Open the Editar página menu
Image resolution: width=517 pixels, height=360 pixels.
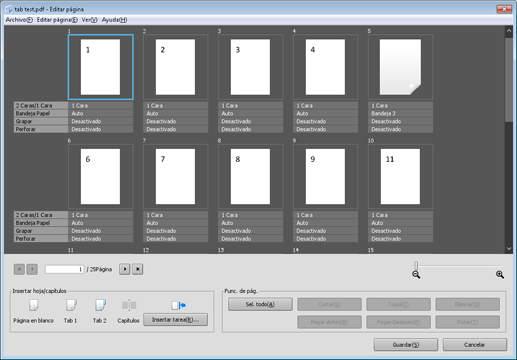[x=57, y=20]
